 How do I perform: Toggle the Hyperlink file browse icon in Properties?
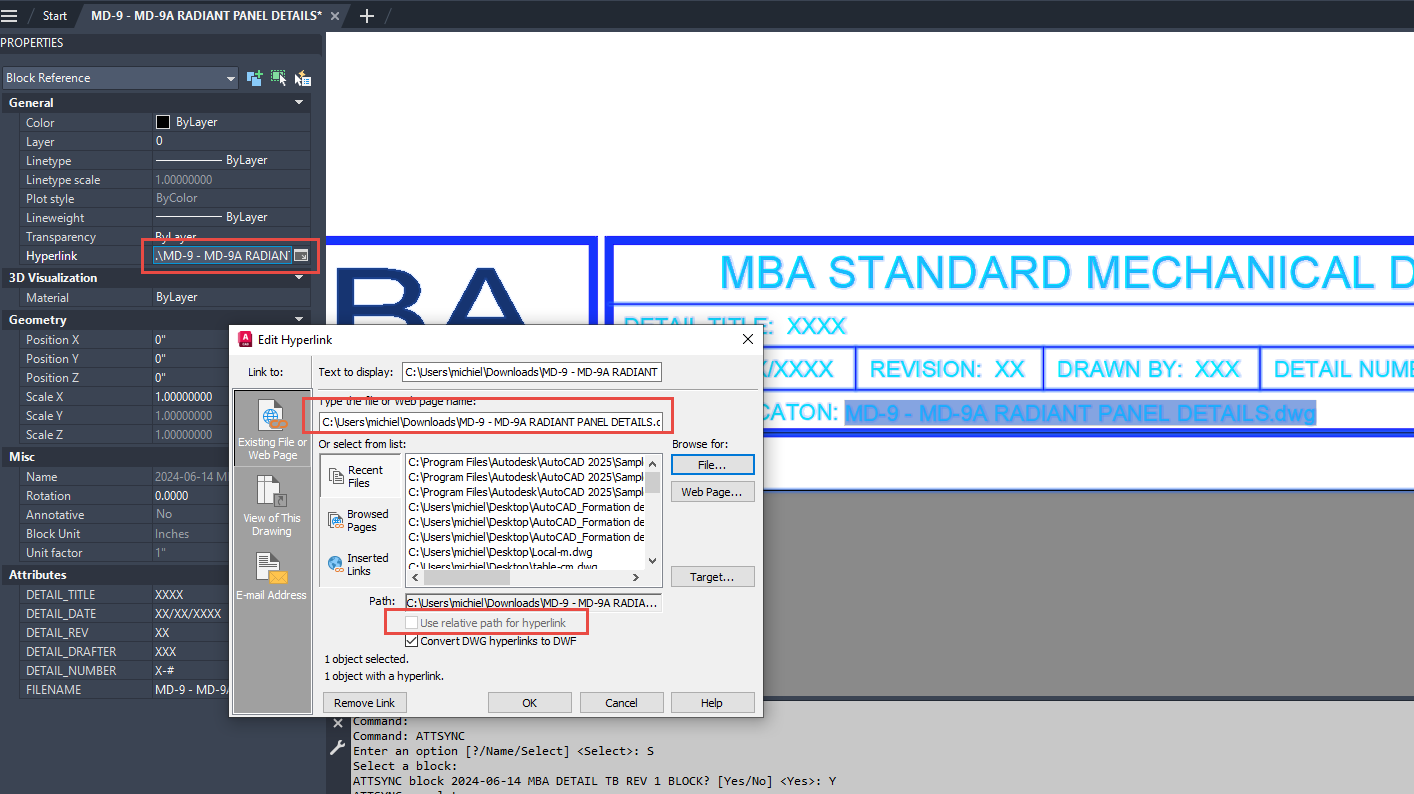tap(301, 256)
